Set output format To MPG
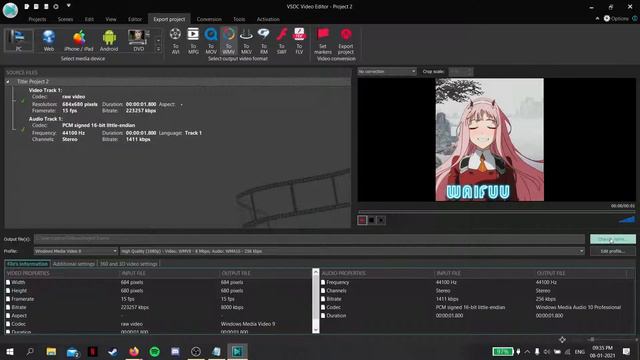640x360 pixels. (193, 41)
